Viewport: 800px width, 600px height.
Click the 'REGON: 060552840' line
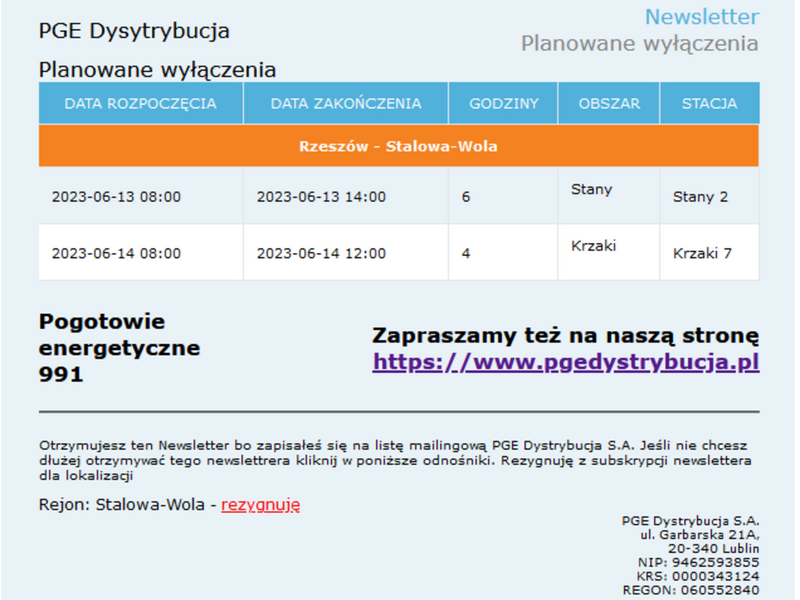click(x=691, y=590)
